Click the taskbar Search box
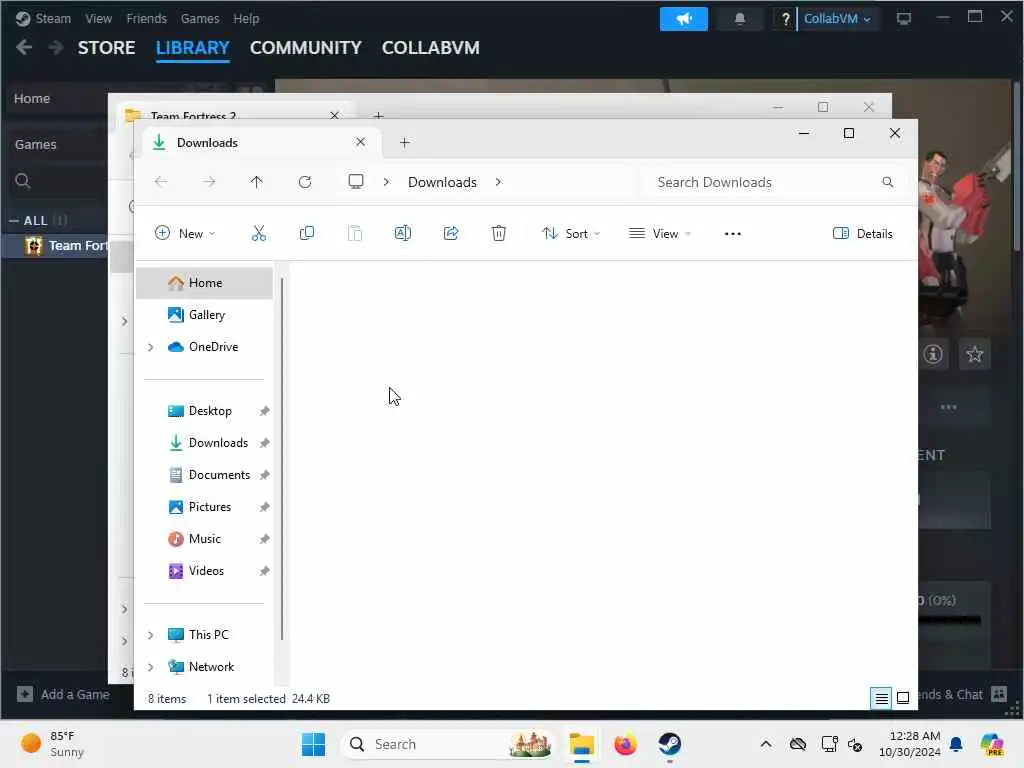 coord(447,744)
